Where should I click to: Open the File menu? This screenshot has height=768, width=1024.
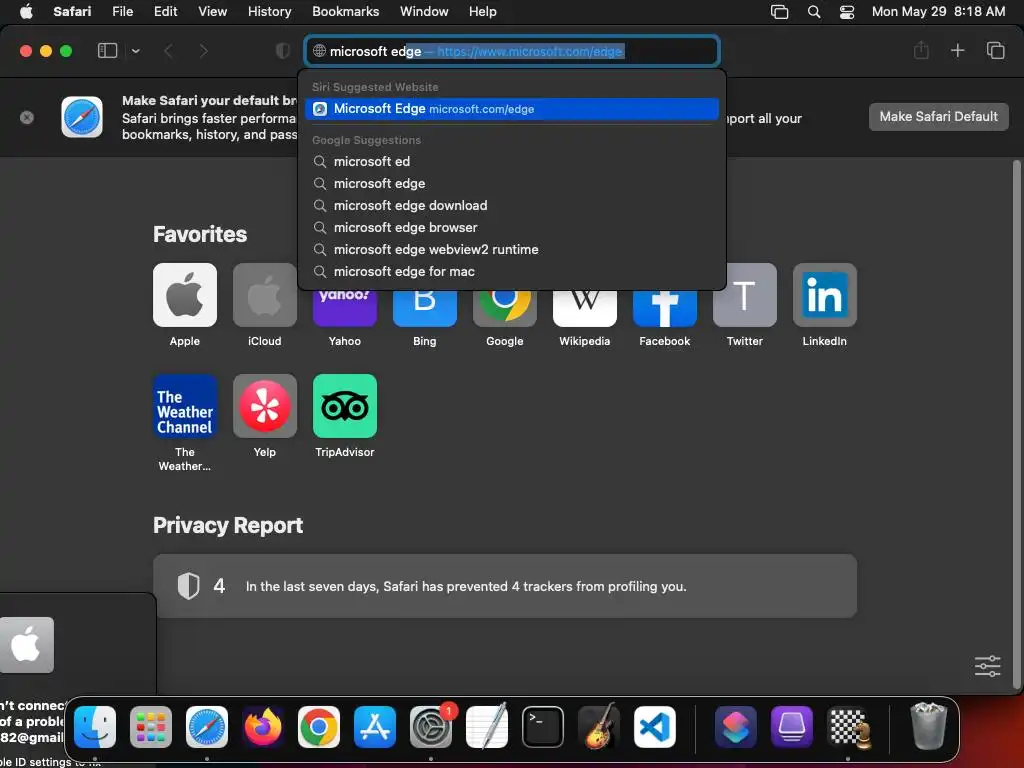[x=122, y=12]
